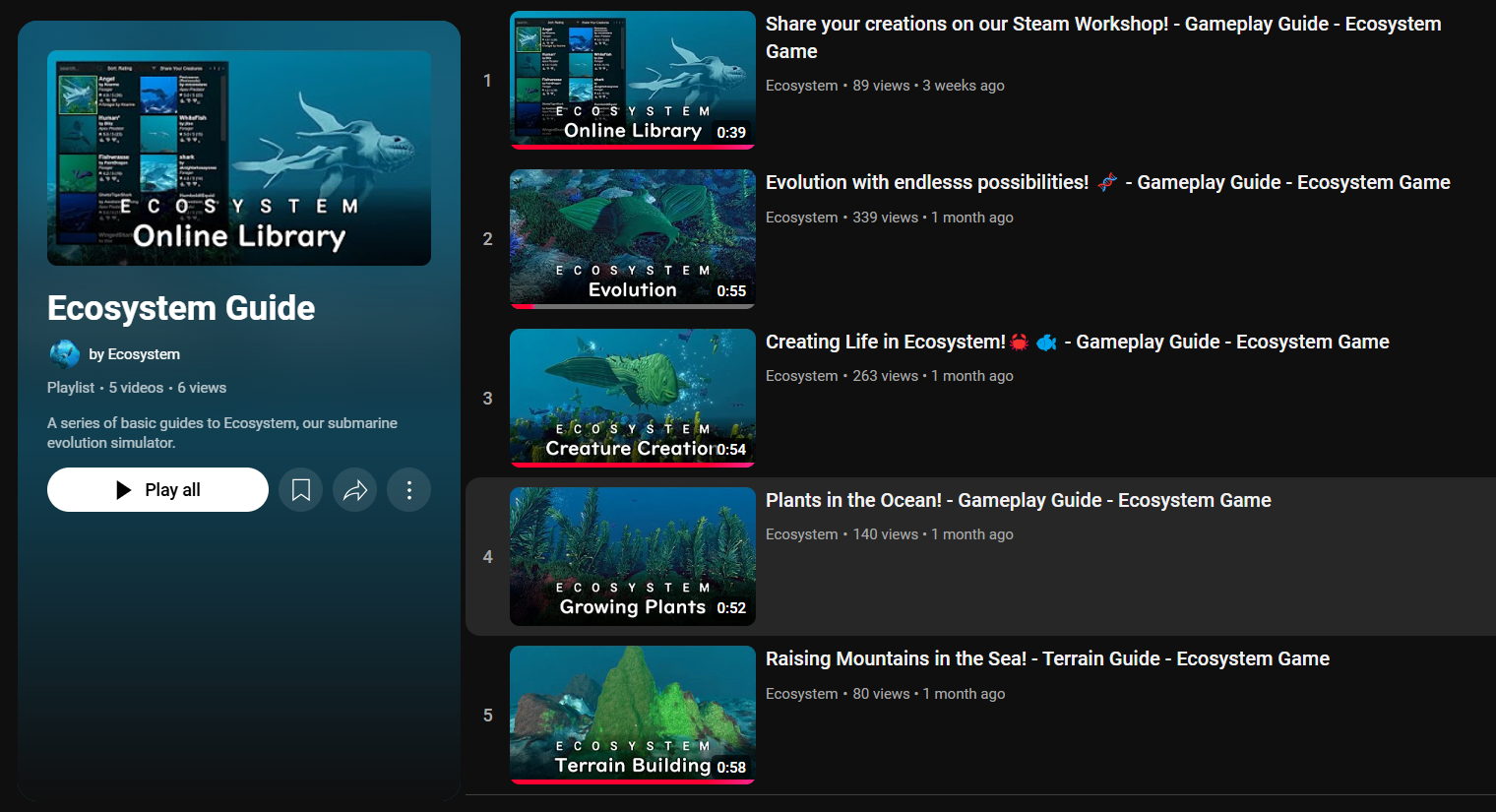This screenshot has height=812, width=1496.
Task: Play the Evolution video thumbnail
Action: pos(633,239)
